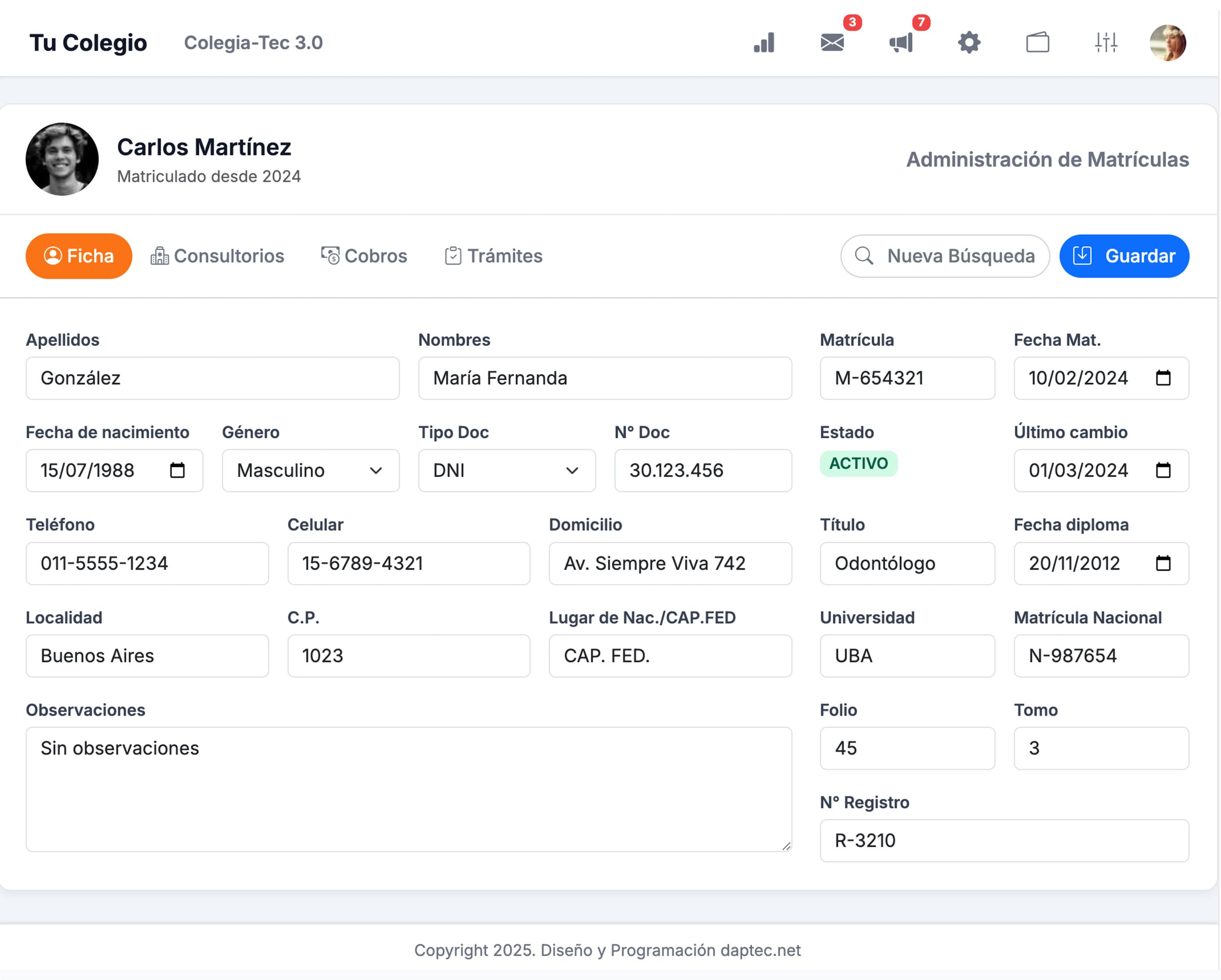Open the statistics bar chart icon
The width and height of the screenshot is (1221, 980).
pyautogui.click(x=764, y=42)
